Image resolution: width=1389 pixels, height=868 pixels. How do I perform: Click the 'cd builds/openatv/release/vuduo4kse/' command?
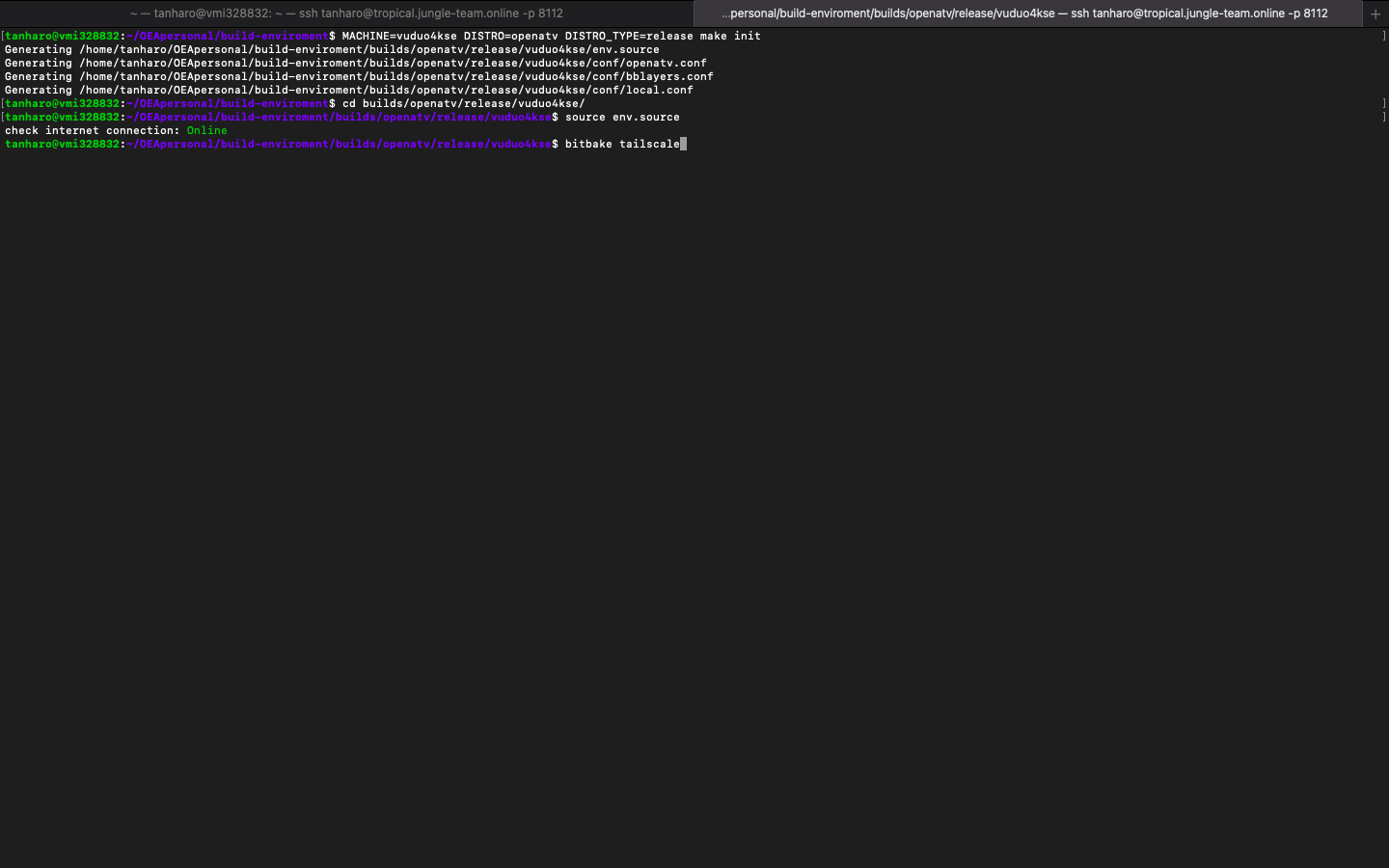pos(463,103)
